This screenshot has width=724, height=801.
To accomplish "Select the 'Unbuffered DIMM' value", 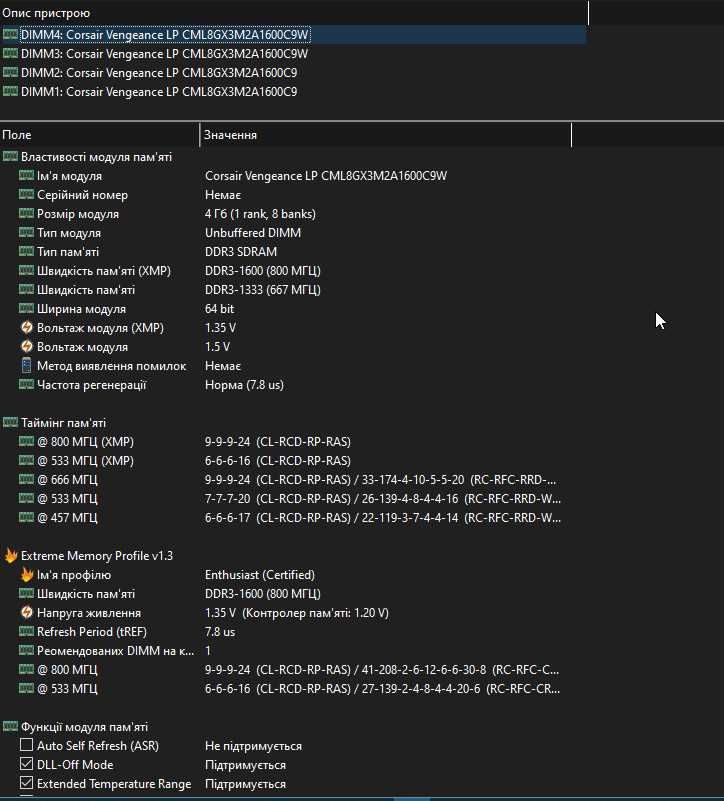I will pyautogui.click(x=253, y=232).
